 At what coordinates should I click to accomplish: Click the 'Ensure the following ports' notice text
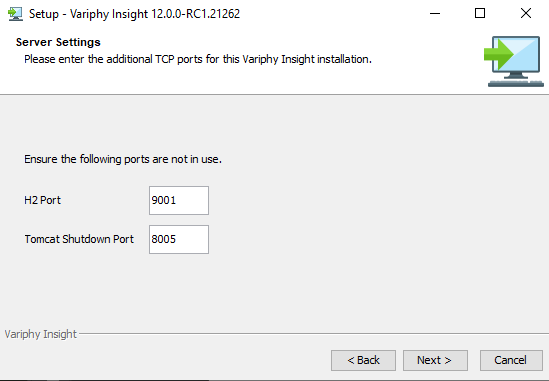tap(123, 159)
